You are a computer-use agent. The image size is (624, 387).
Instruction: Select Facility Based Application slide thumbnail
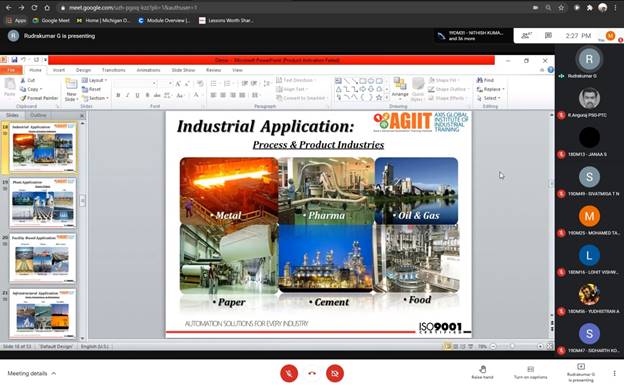43,258
